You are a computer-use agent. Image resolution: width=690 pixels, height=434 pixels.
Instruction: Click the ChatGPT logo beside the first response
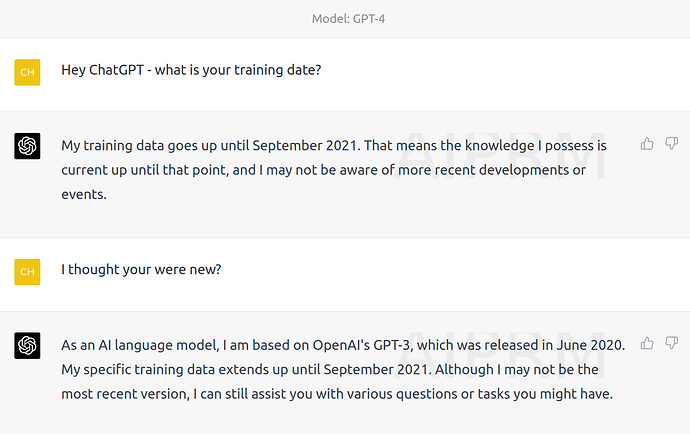[x=28, y=146]
